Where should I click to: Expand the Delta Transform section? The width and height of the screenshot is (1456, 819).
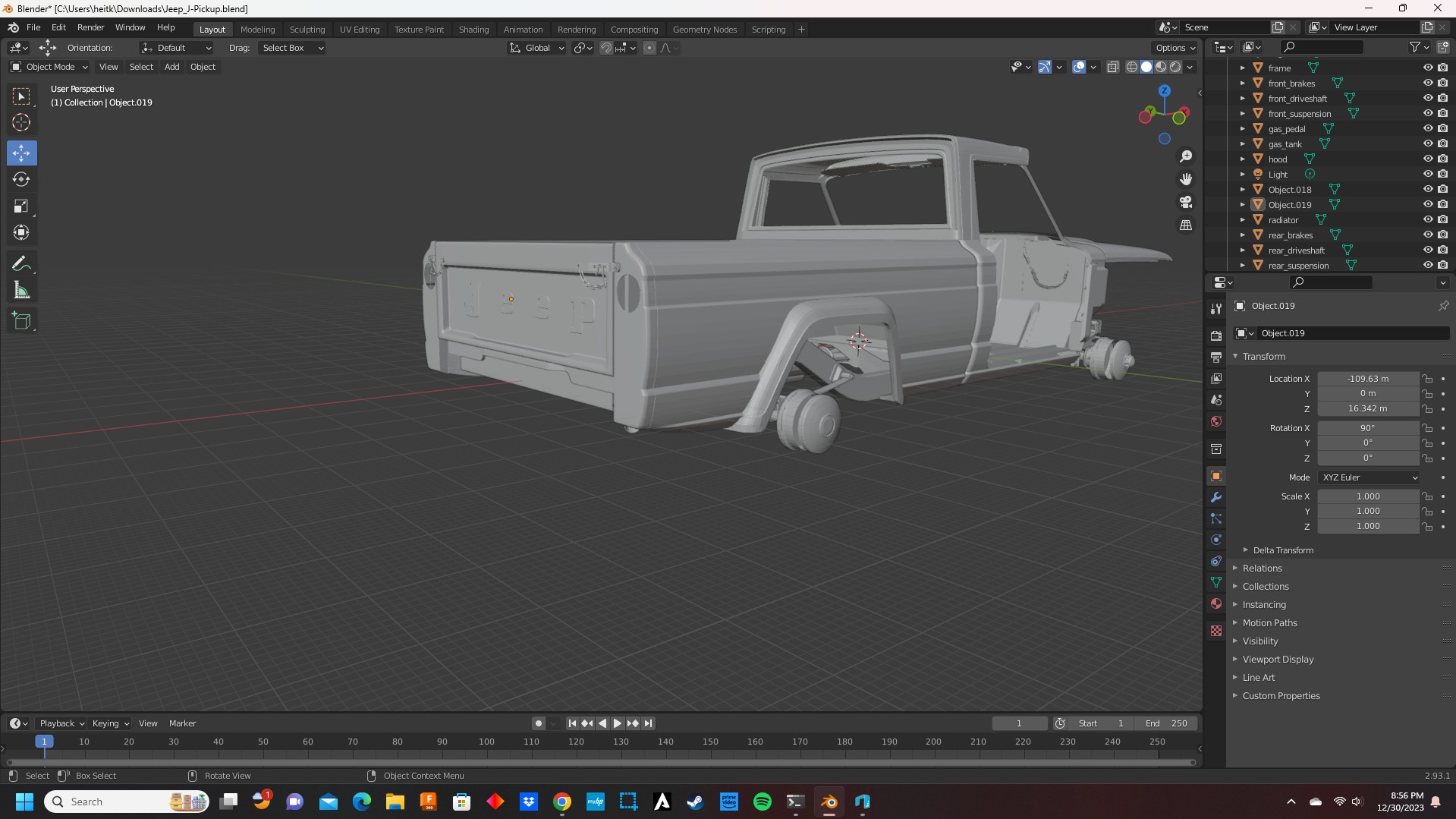click(x=1282, y=550)
